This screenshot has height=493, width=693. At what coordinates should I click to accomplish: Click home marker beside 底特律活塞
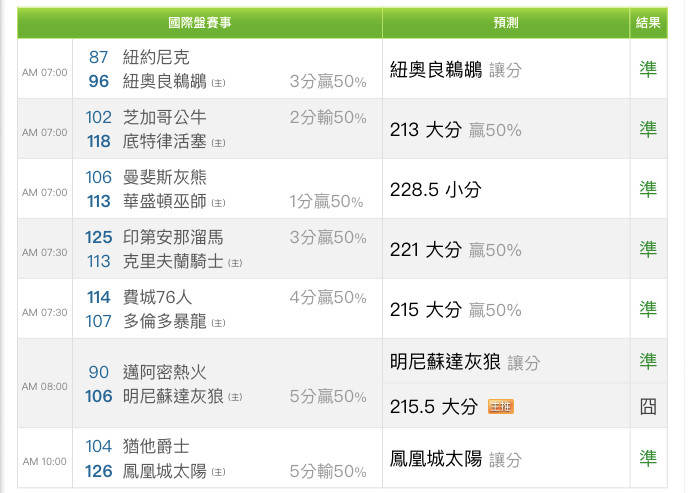tap(218, 143)
